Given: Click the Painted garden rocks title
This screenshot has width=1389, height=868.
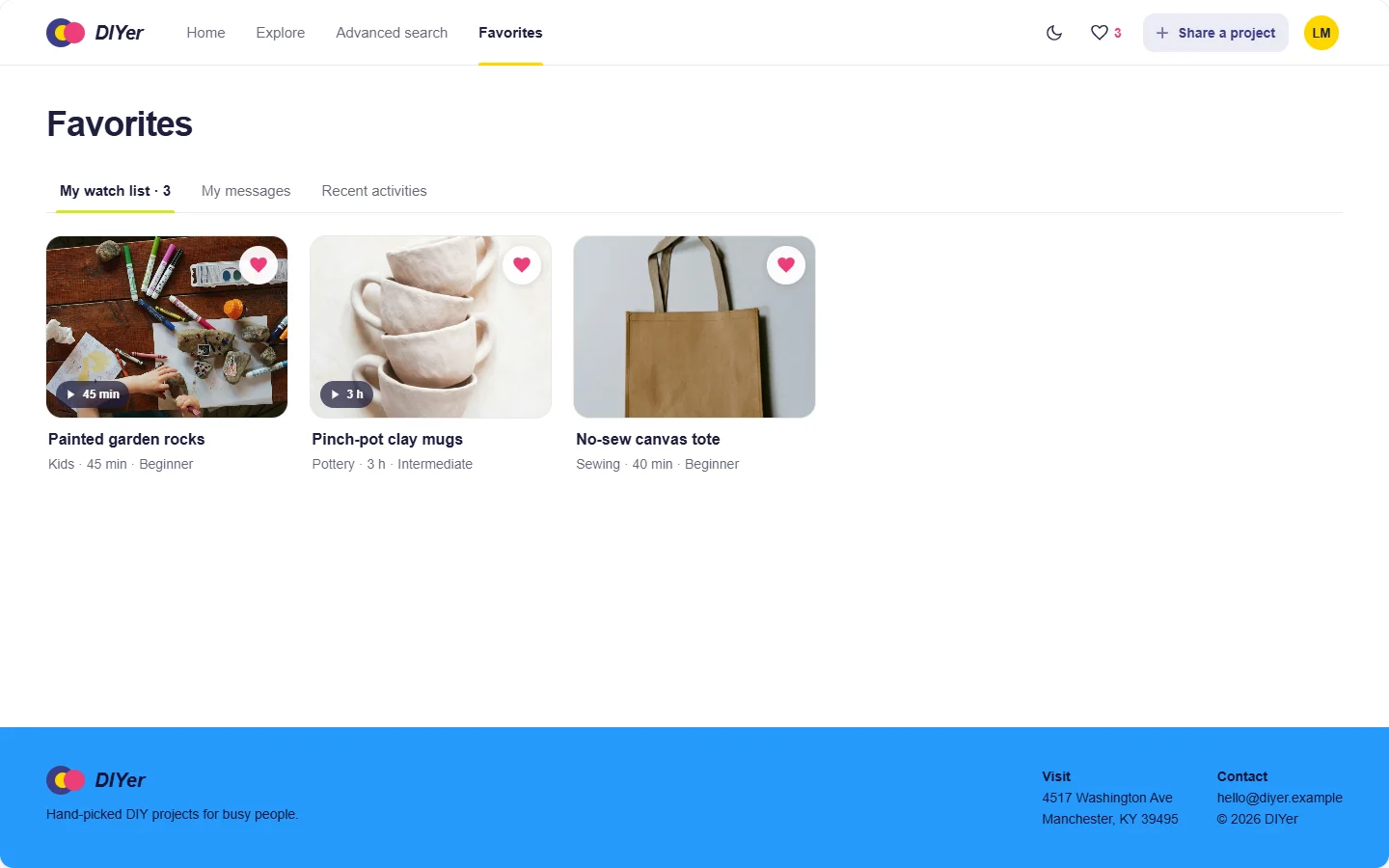Looking at the screenshot, I should [126, 439].
